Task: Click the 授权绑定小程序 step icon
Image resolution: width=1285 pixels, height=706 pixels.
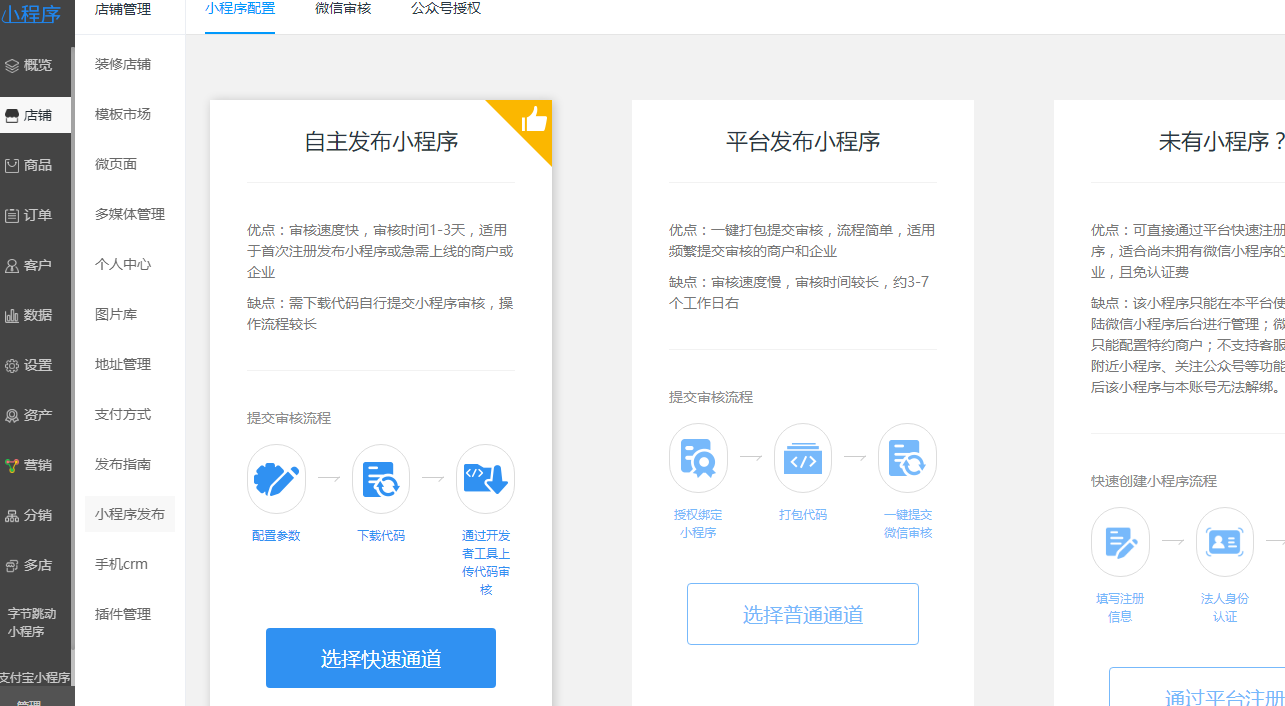Action: coord(698,458)
